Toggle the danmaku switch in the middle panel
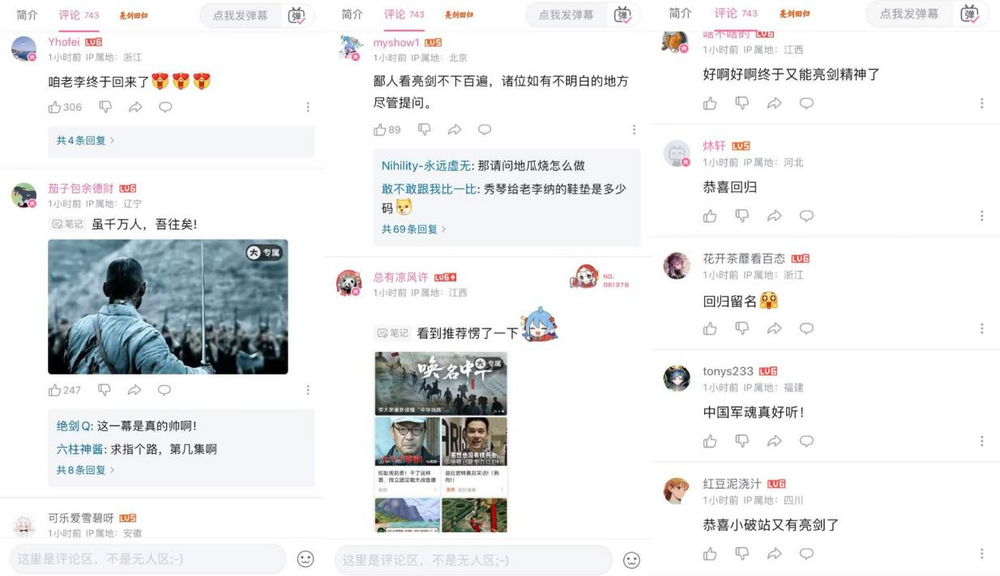Screen dimensions: 1000x576 click(x=622, y=15)
